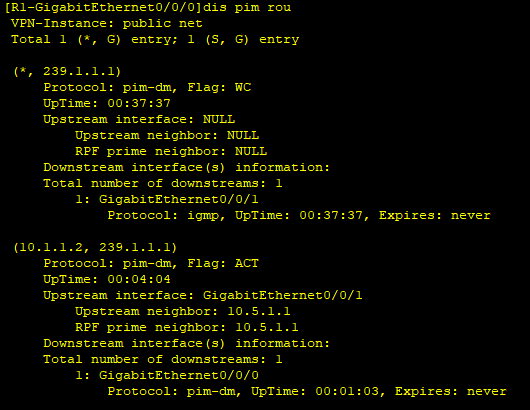Click the 'Flag: WC' text
The image size is (530, 410).
point(219,87)
